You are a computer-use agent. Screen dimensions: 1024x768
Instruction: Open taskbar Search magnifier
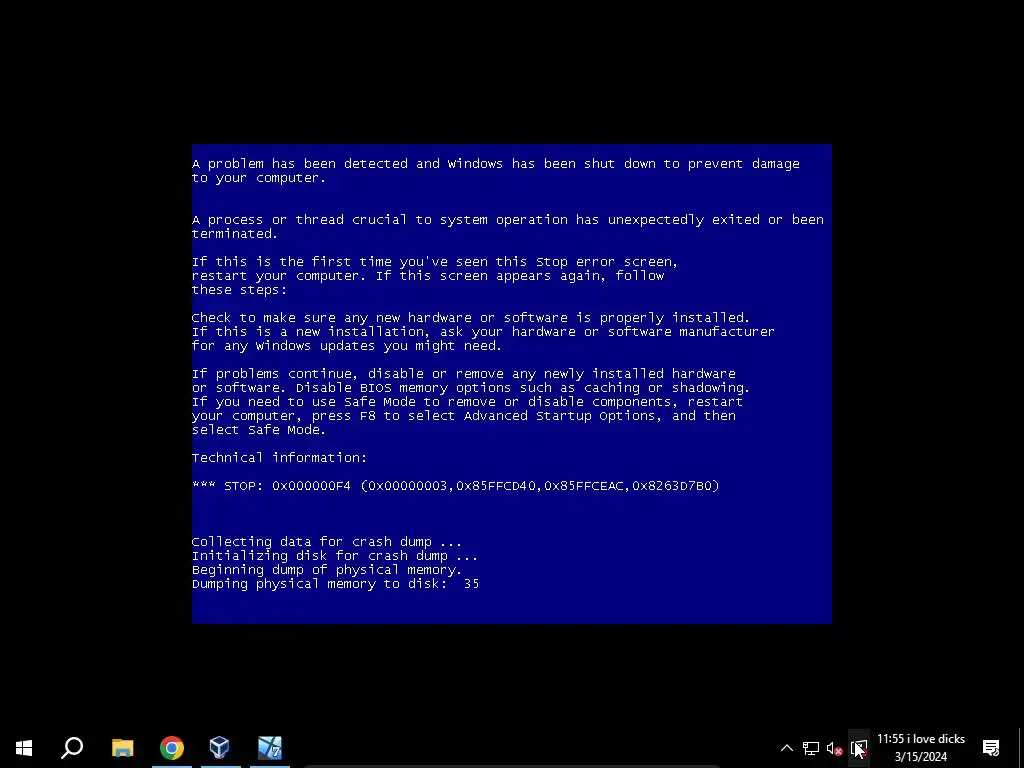click(x=72, y=748)
